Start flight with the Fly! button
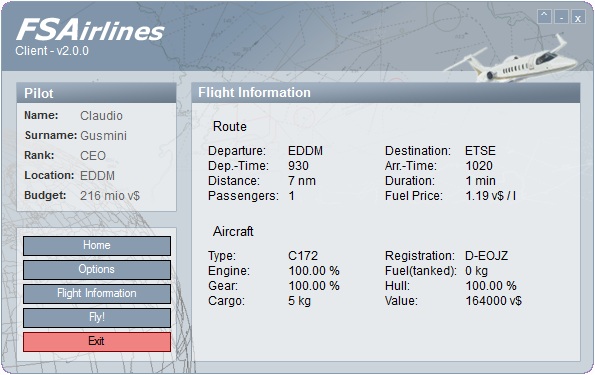Screen dimensions: 595x375 97,317
